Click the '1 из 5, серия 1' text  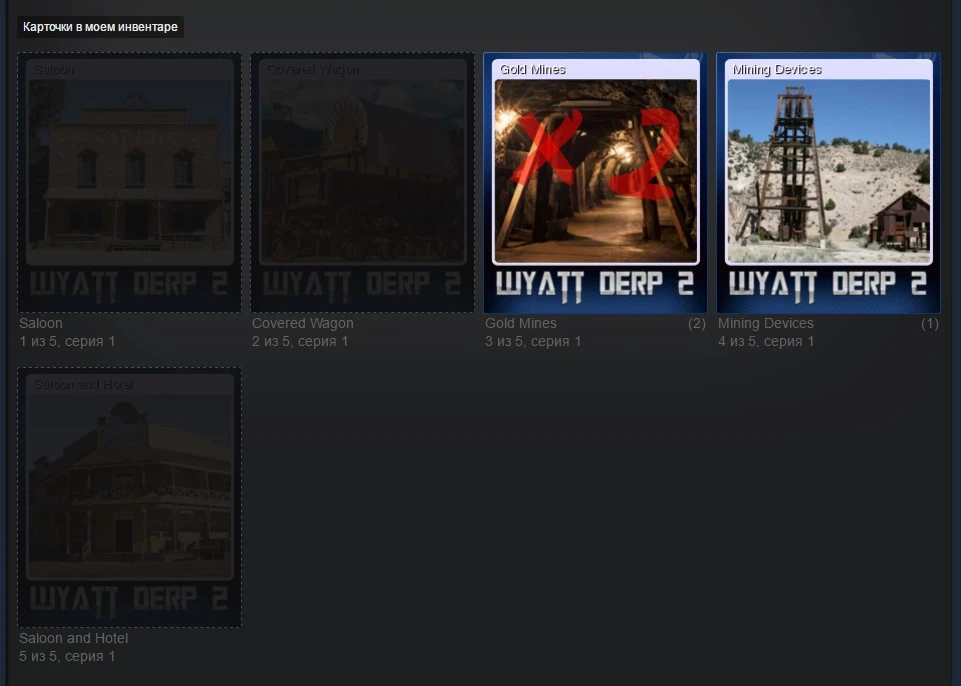[67, 341]
